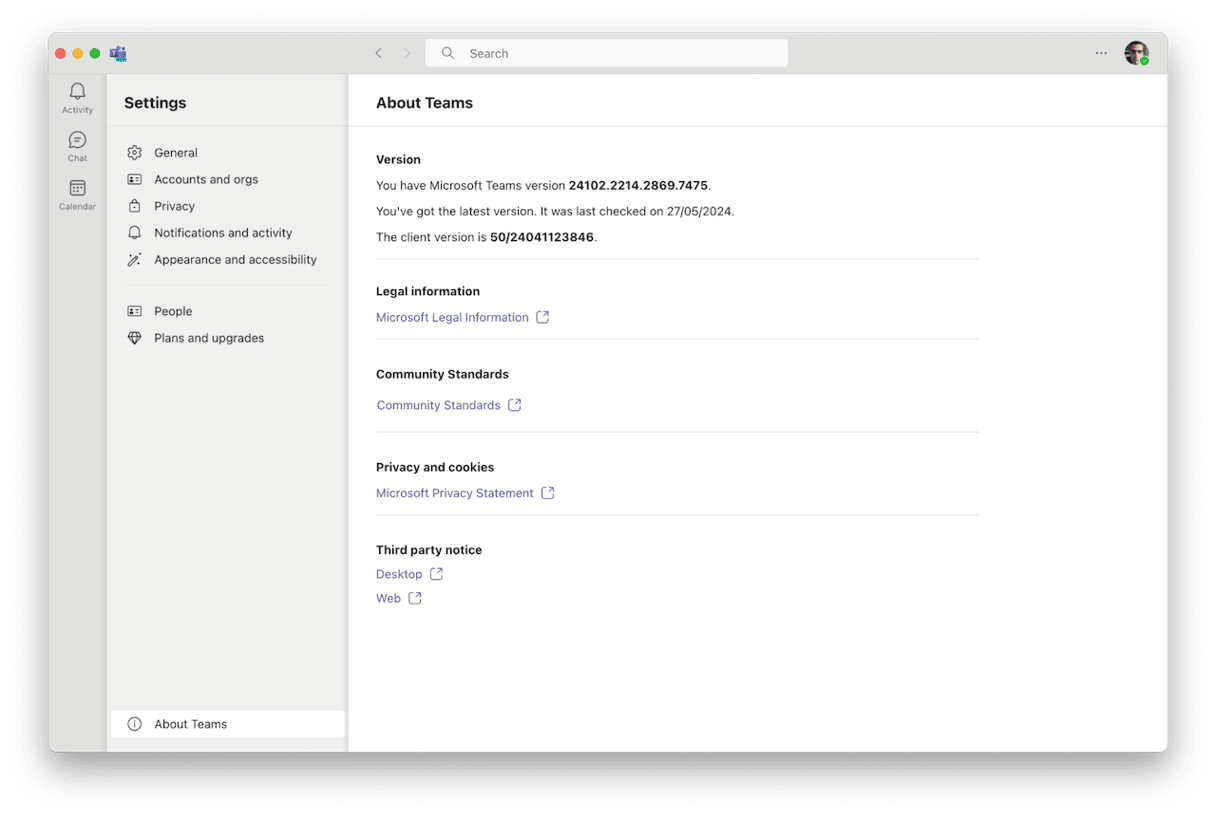Open Accounts and orgs settings

click(x=205, y=180)
